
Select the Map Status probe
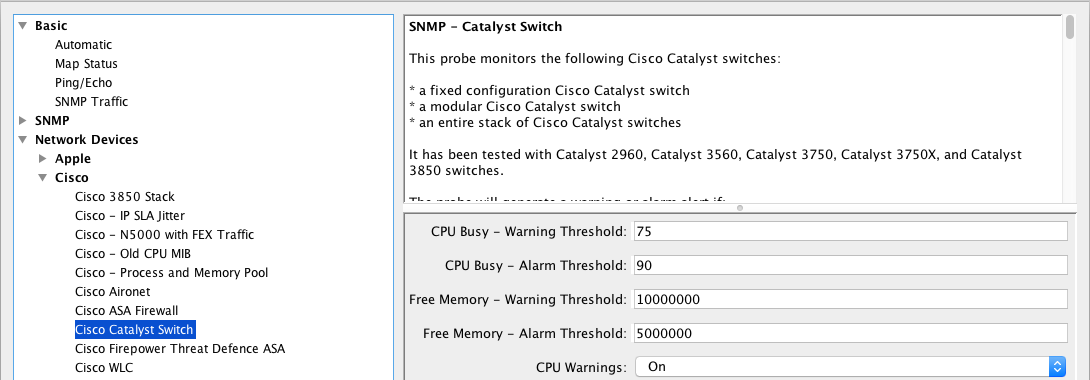pyautogui.click(x=86, y=64)
